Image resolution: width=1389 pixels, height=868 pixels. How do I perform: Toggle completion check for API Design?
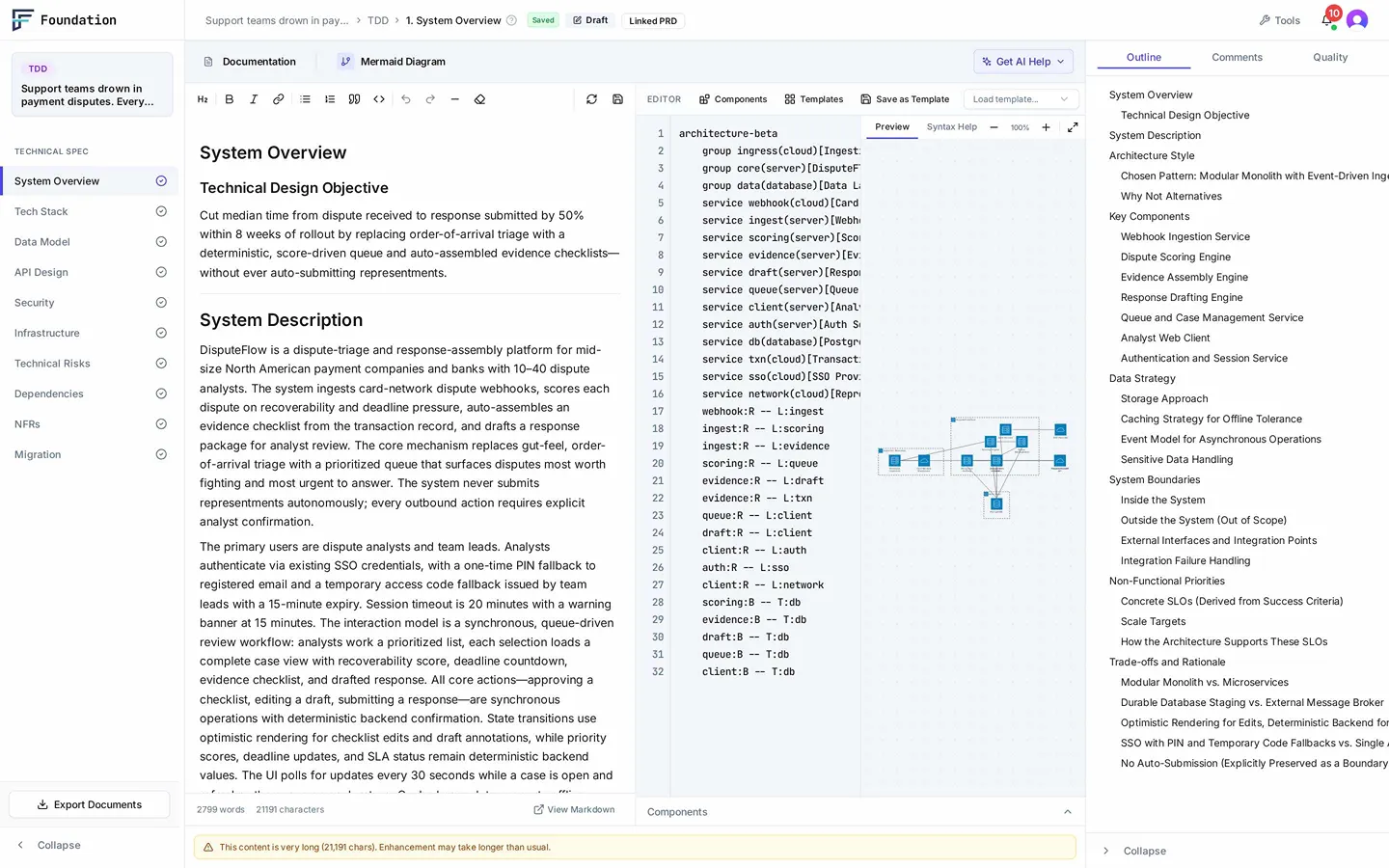[x=161, y=272]
